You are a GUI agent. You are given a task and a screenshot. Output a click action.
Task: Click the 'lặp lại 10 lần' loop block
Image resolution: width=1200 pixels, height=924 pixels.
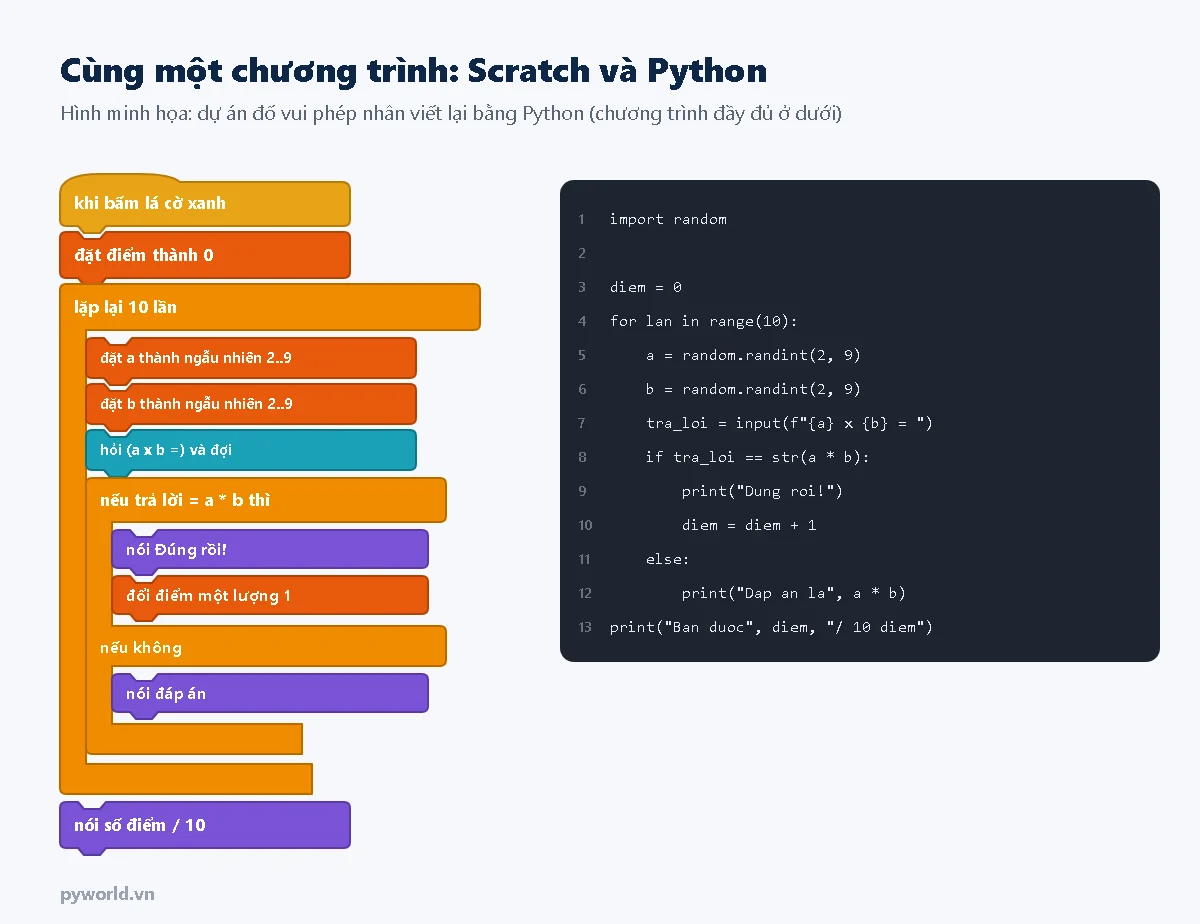pyautogui.click(x=270, y=307)
